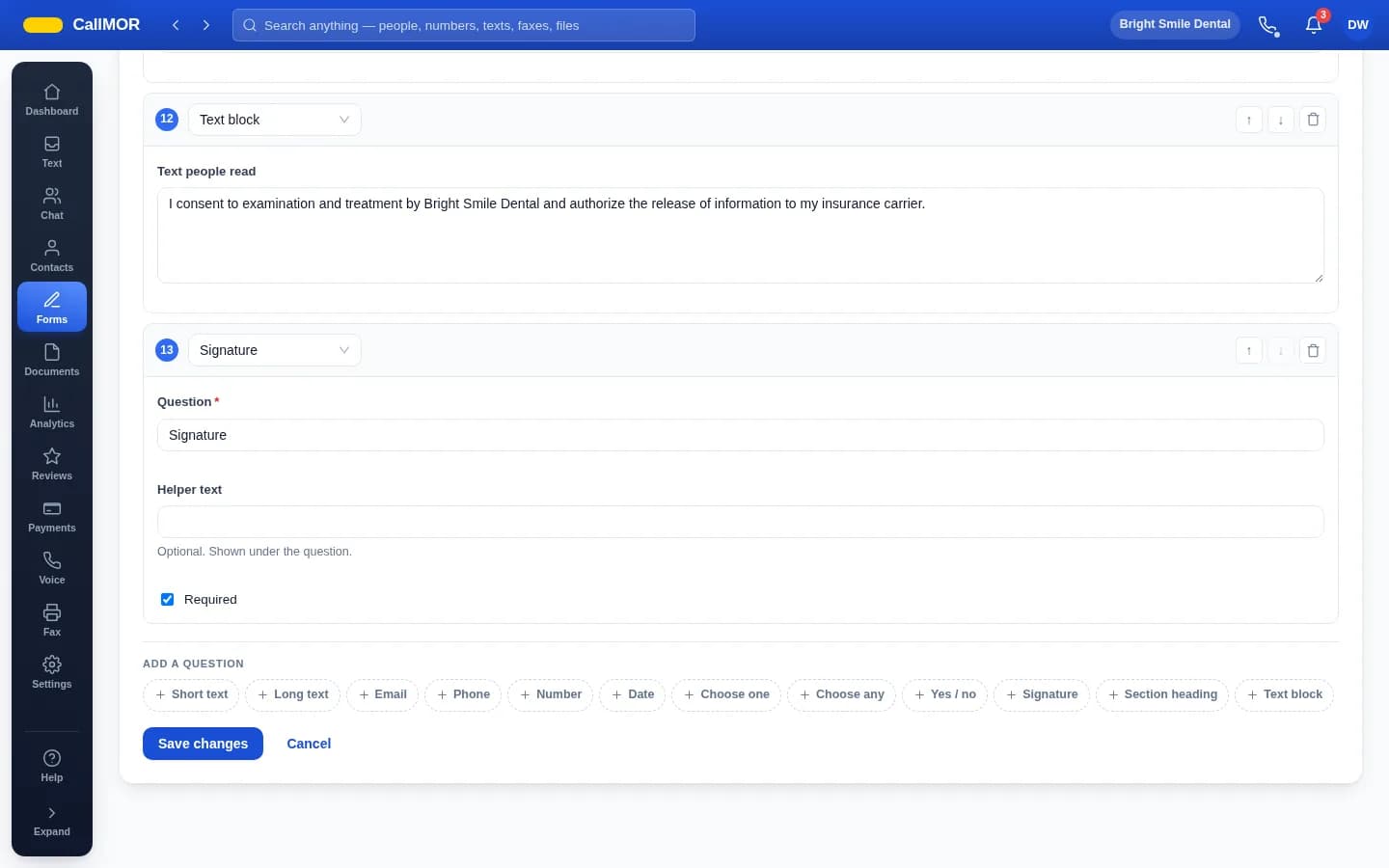Open the notifications bell

[1314, 25]
